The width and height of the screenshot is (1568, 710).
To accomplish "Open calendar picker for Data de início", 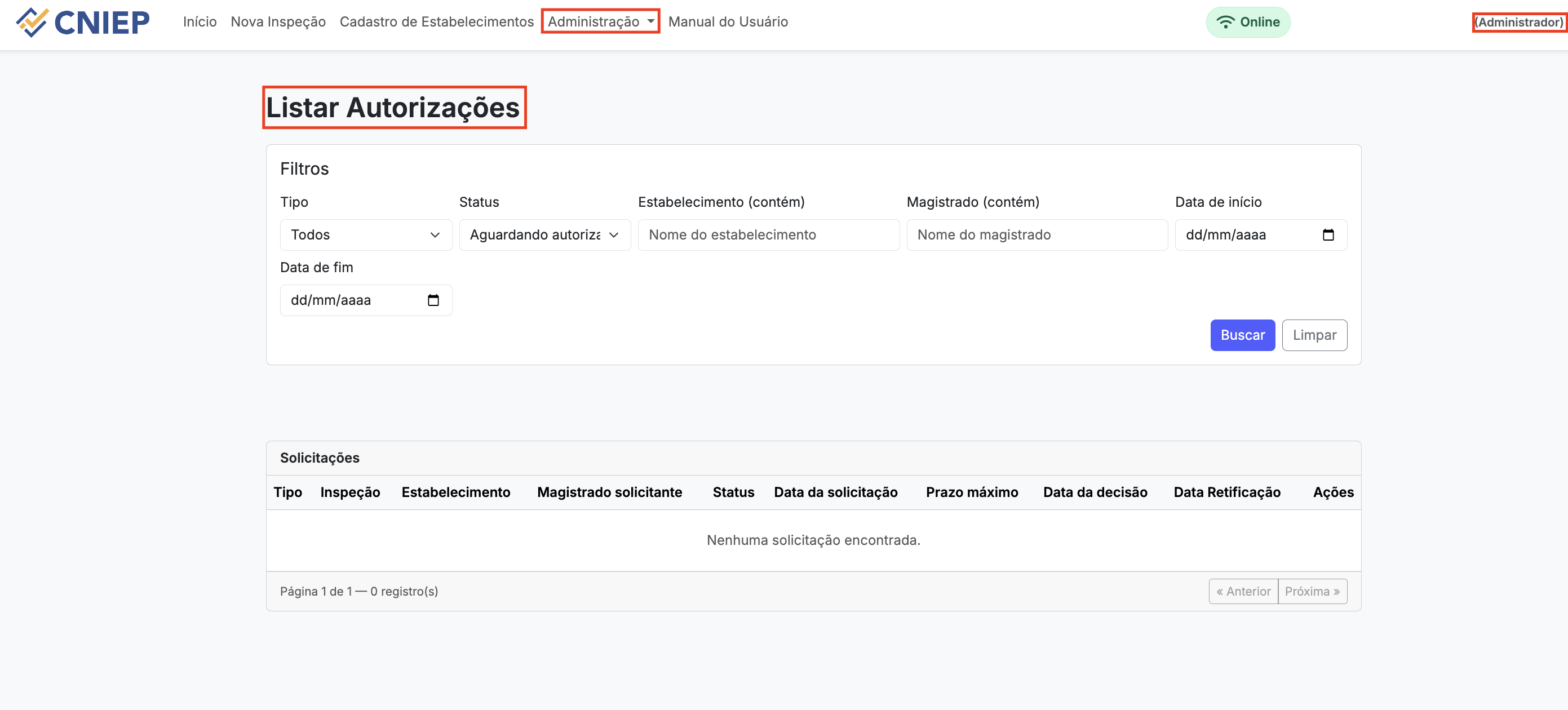I will pyautogui.click(x=1328, y=235).
